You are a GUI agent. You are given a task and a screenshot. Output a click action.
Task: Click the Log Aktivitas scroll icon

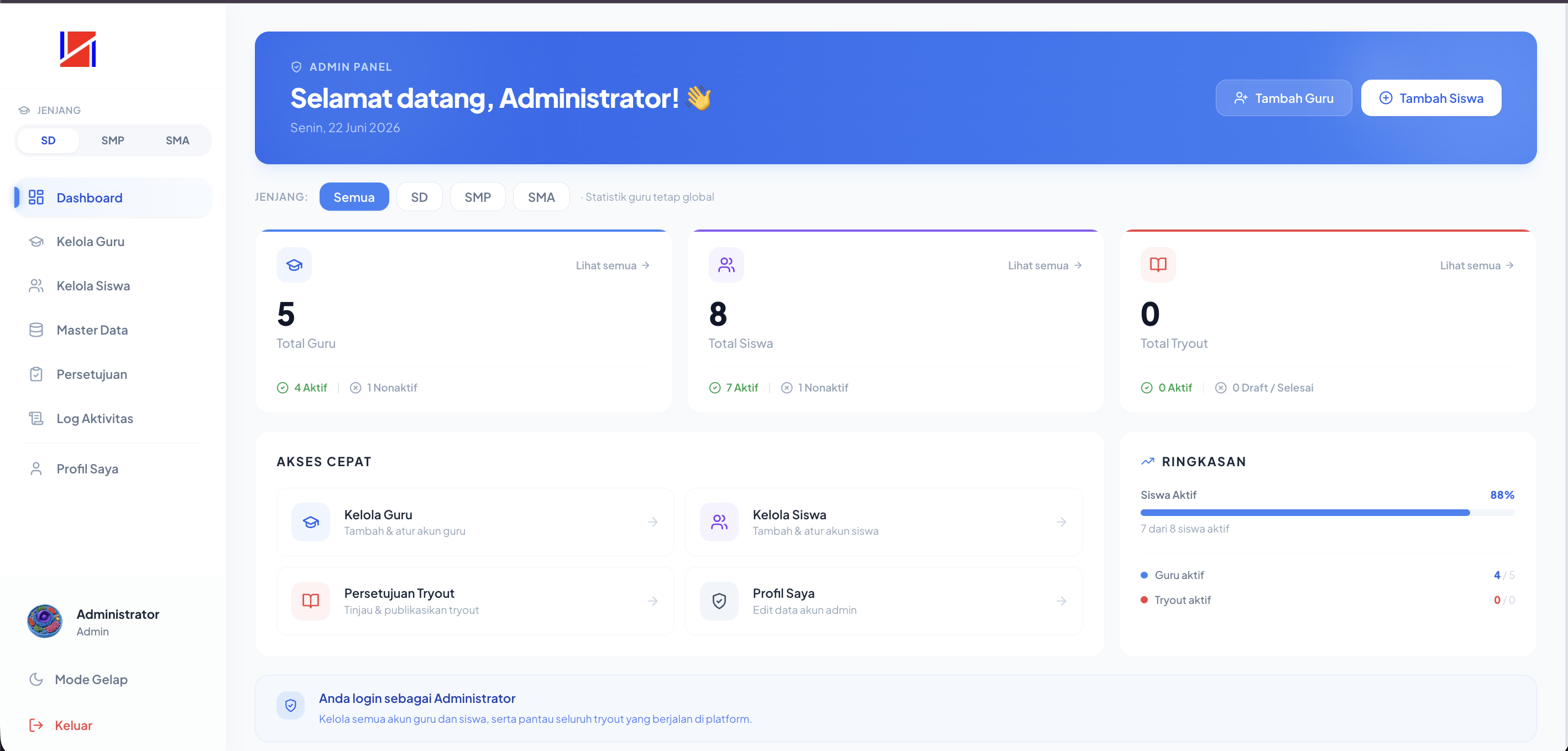coord(36,418)
